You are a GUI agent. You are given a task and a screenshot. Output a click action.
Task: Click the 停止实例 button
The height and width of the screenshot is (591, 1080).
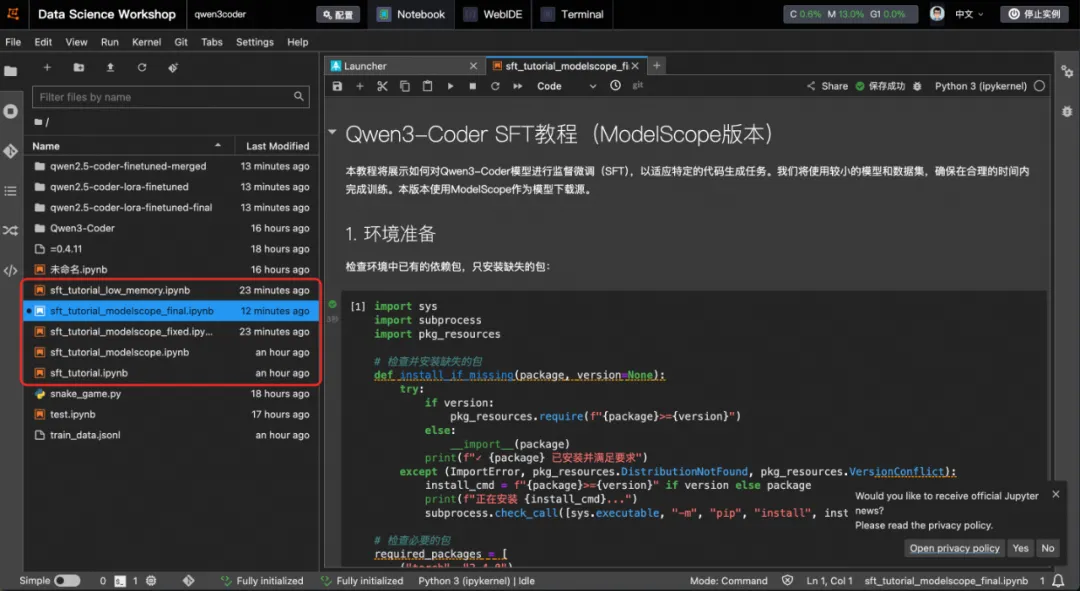[x=1035, y=14]
